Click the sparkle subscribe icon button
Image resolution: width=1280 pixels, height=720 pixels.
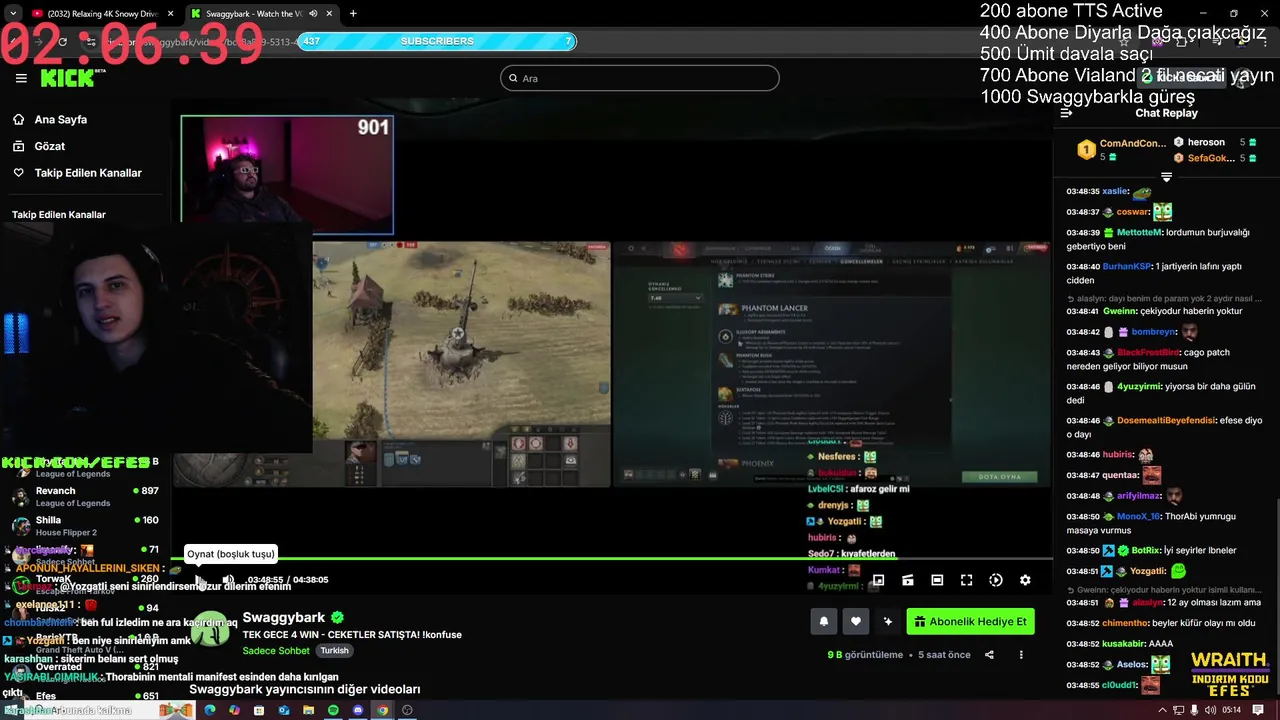pos(888,622)
